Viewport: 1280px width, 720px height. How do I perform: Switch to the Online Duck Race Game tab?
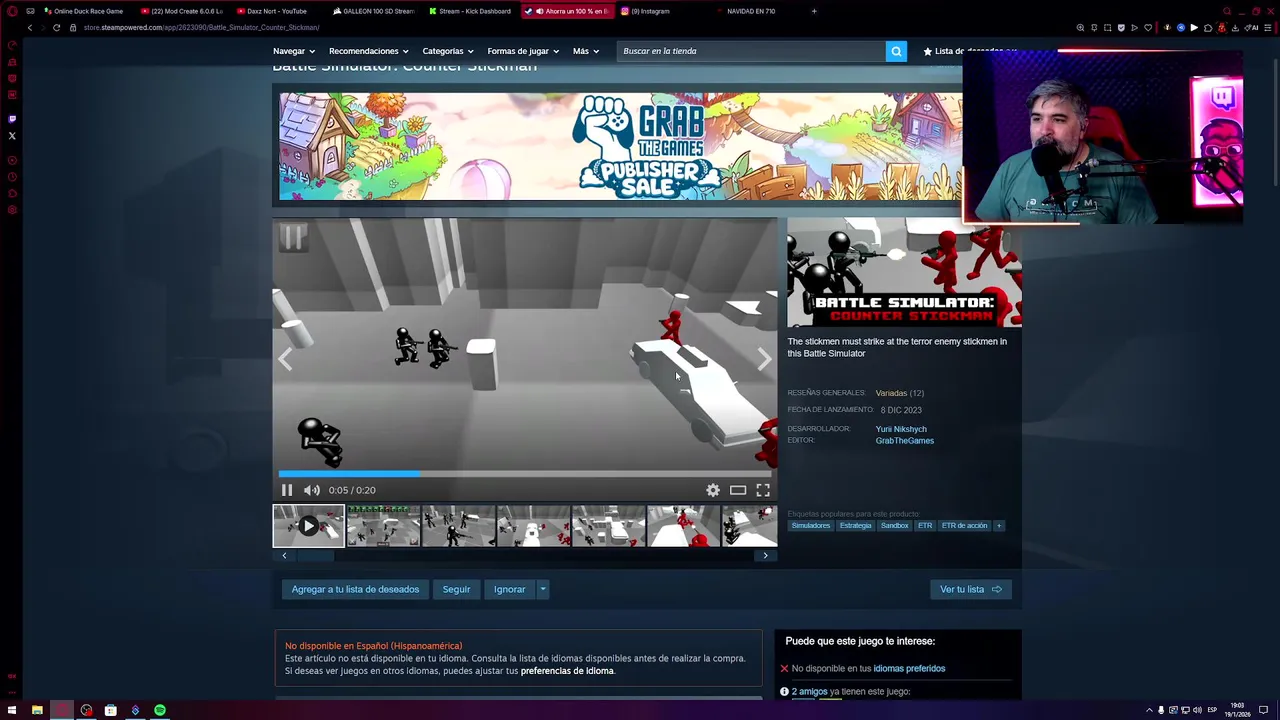pos(83,11)
